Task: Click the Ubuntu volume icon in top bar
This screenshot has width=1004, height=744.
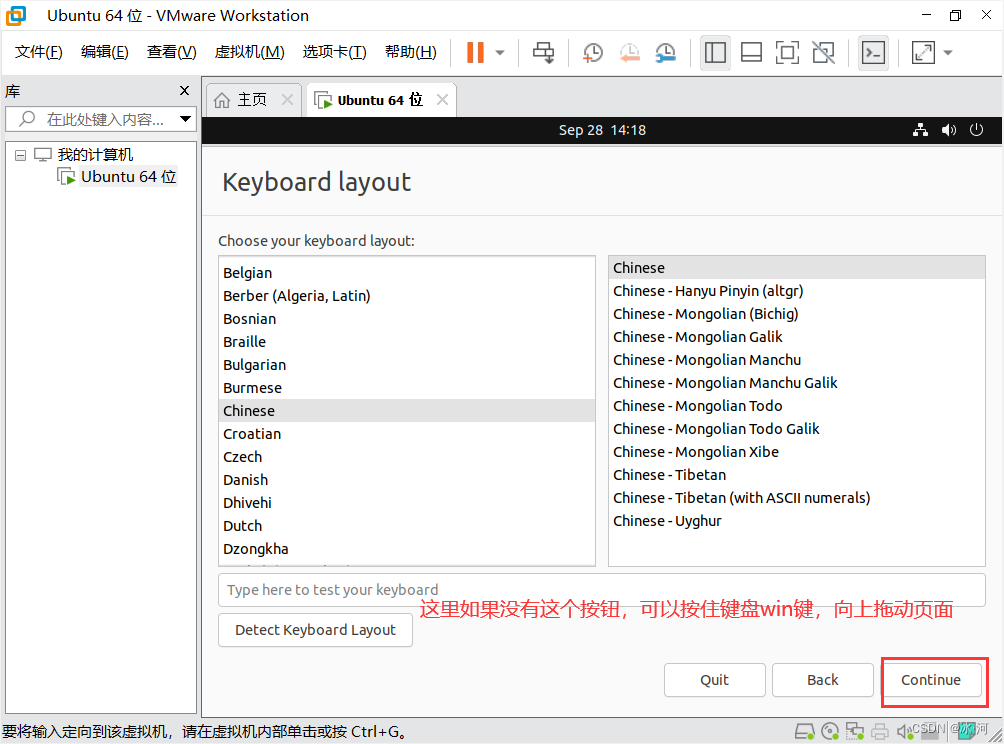Action: click(948, 130)
